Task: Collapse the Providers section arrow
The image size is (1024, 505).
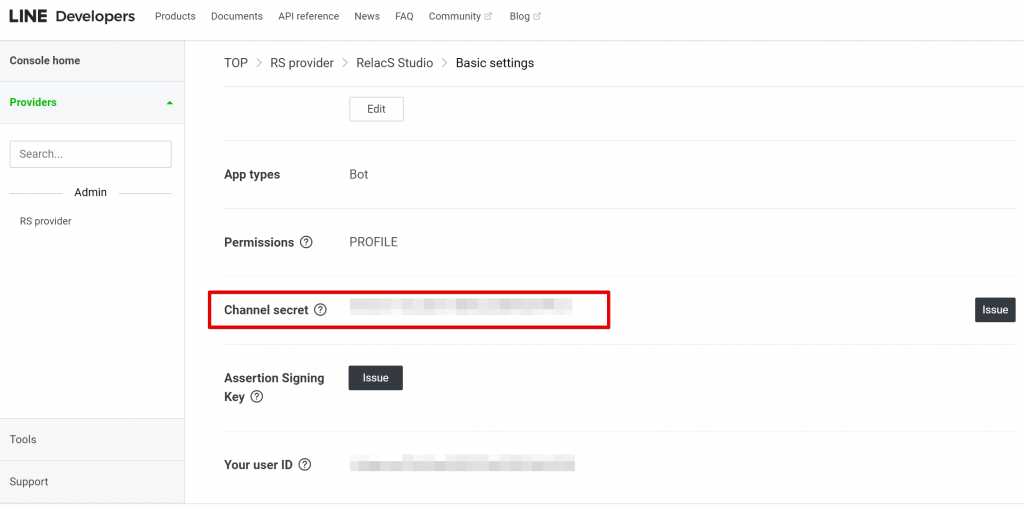Action: pyautogui.click(x=170, y=103)
